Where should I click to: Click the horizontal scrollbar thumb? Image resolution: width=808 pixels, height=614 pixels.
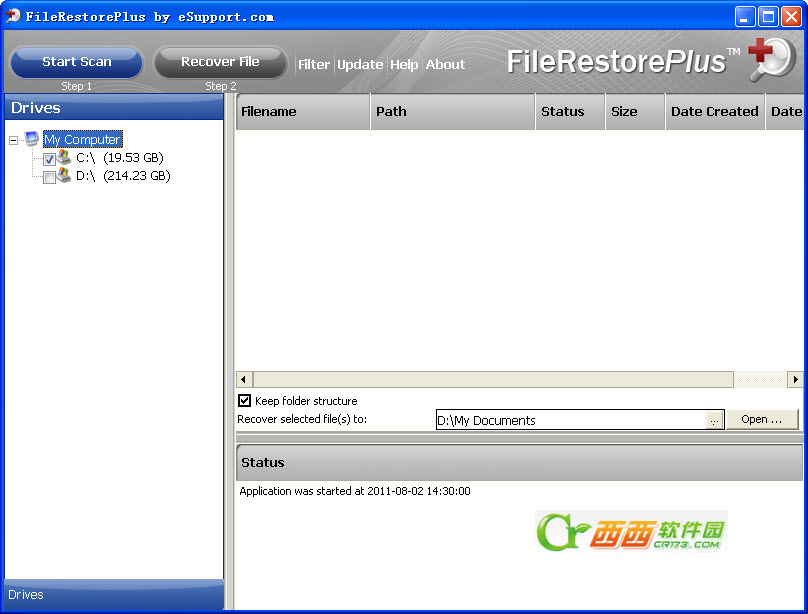pyautogui.click(x=493, y=380)
